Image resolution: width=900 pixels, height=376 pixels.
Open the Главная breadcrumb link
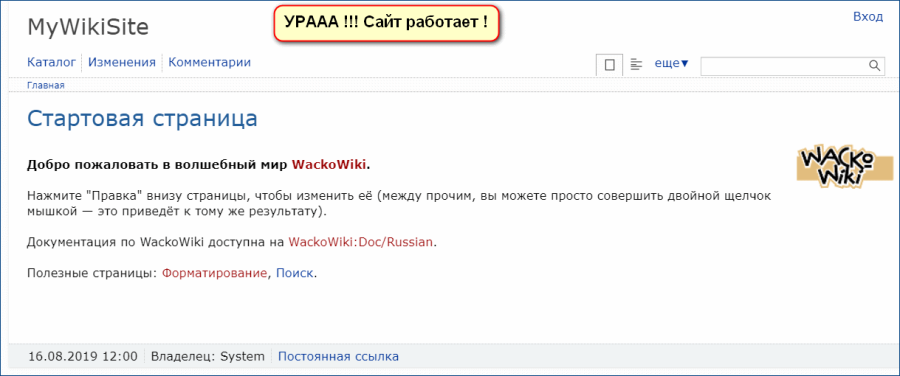[46, 86]
